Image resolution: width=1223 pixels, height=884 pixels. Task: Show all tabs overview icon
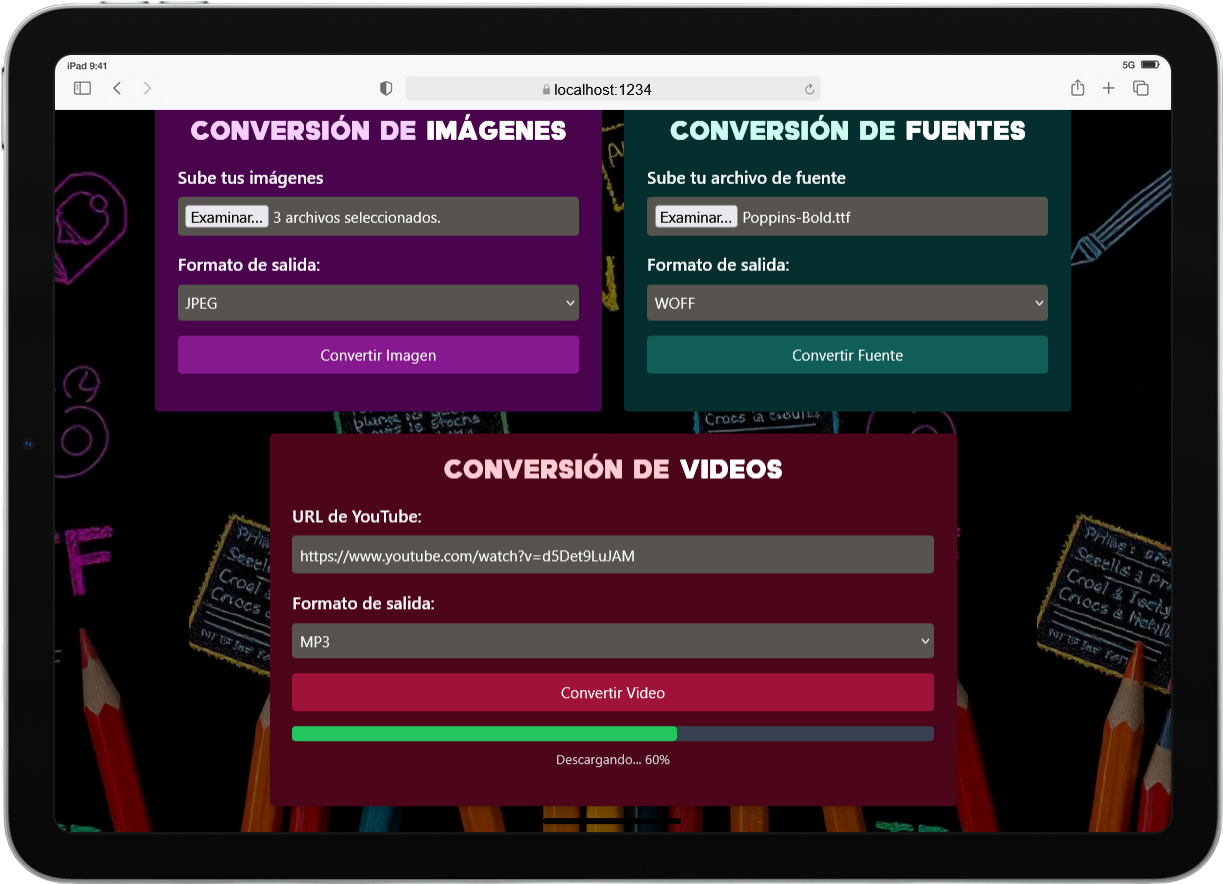point(1140,89)
